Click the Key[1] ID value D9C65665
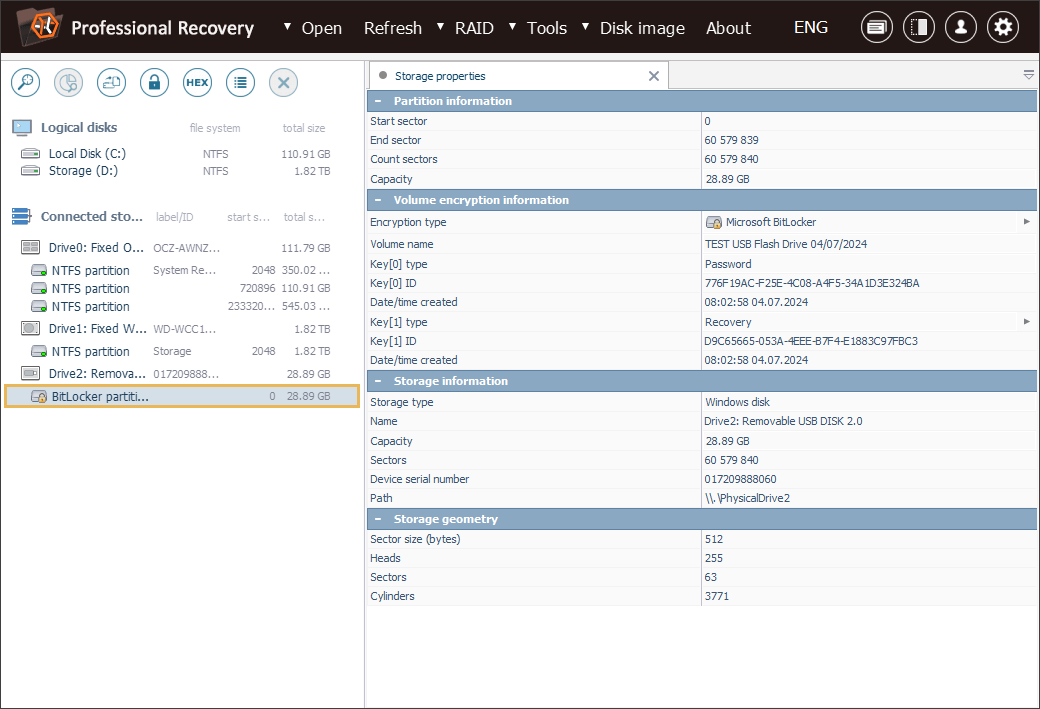 (811, 341)
